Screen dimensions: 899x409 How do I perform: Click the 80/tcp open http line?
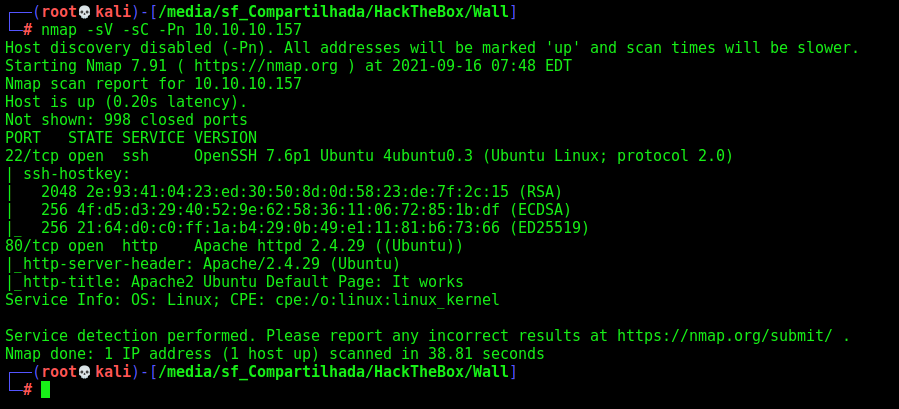tap(234, 246)
